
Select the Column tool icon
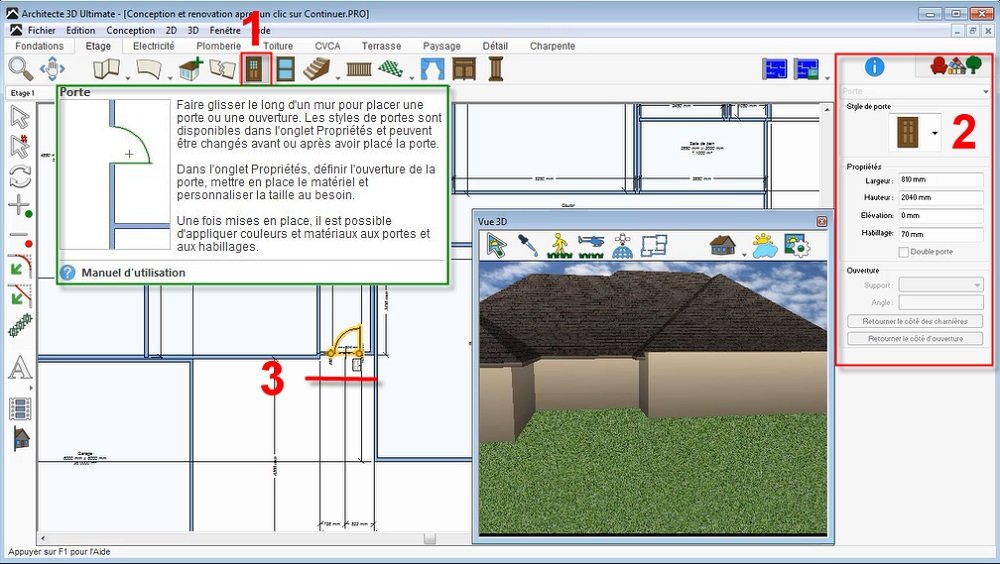tap(496, 68)
